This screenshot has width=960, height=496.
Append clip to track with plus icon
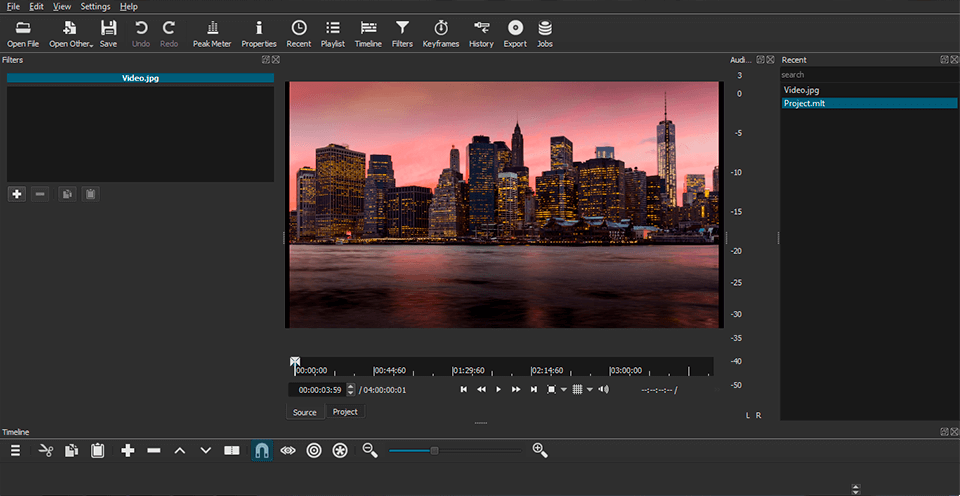point(128,451)
